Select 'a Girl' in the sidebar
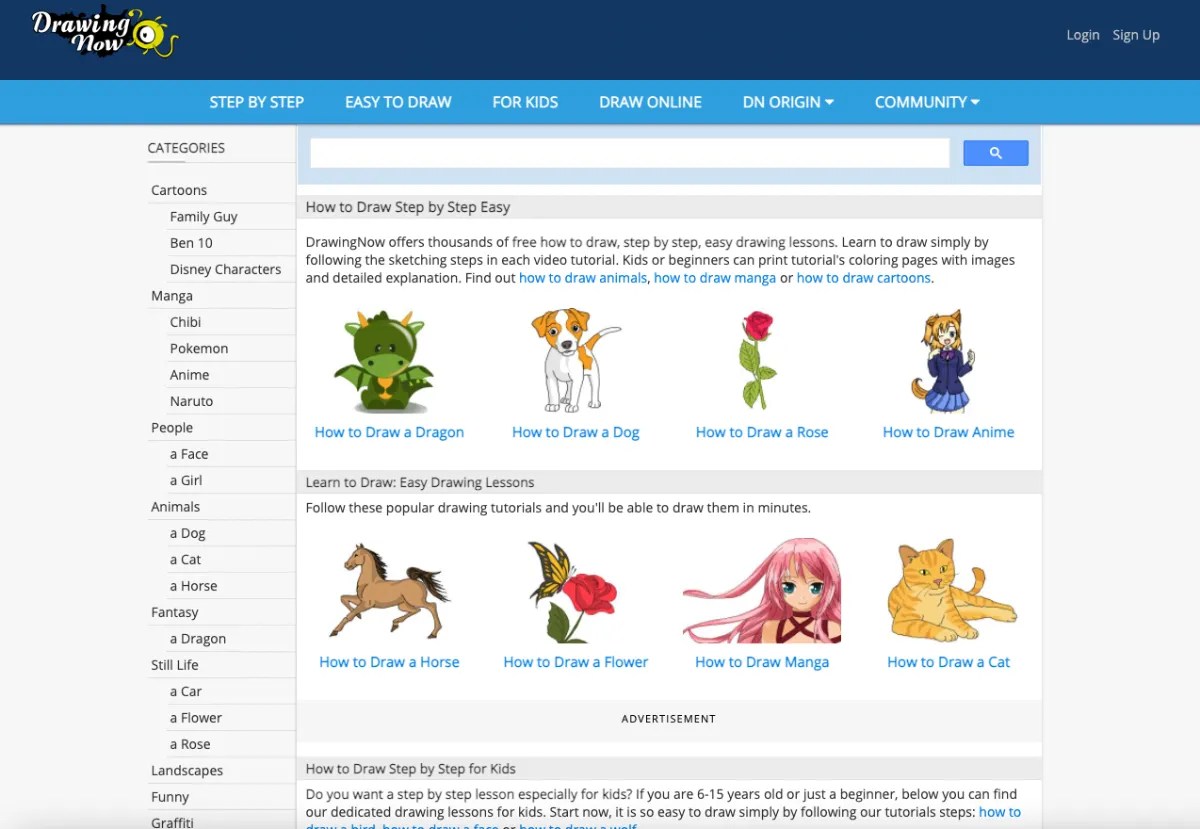The height and width of the screenshot is (829, 1200). (x=186, y=480)
